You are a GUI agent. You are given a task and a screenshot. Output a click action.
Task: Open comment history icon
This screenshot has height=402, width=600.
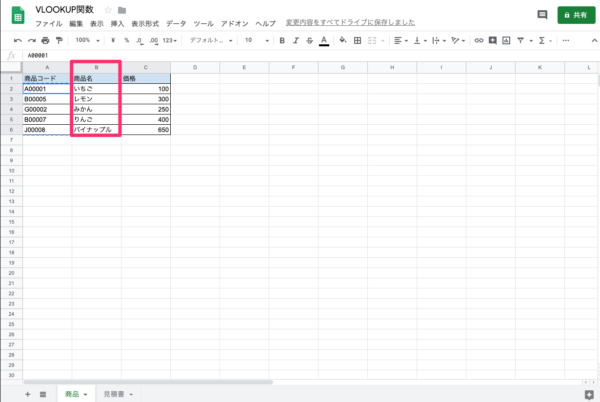(x=542, y=15)
